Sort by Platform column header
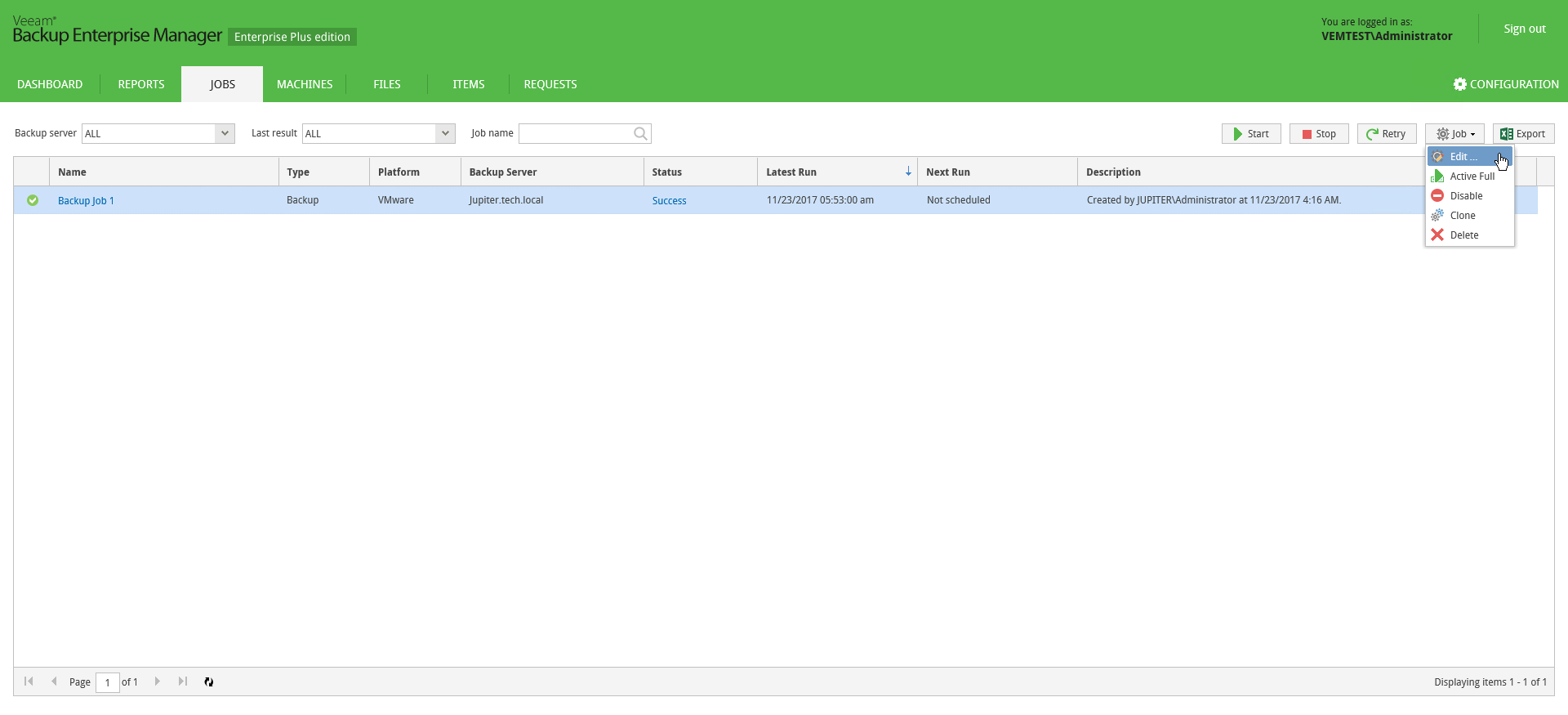1568x715 pixels. coord(415,172)
